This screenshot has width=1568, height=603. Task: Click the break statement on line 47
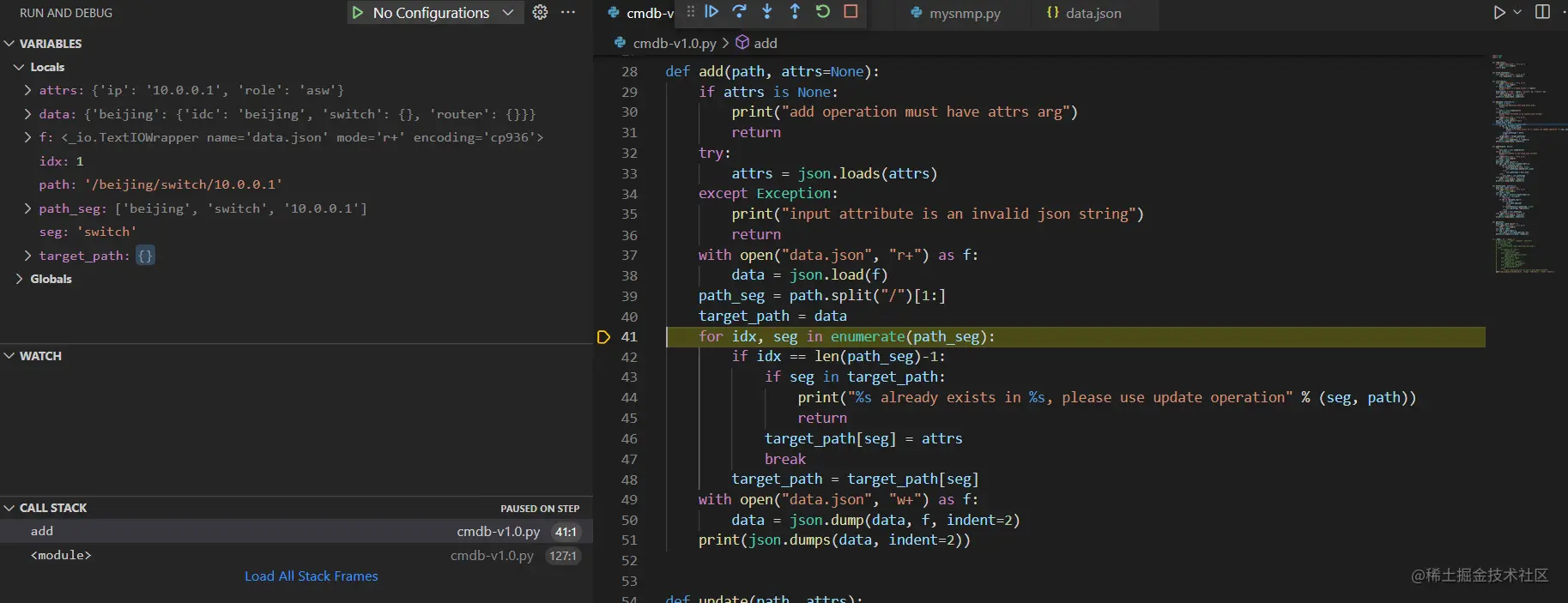785,459
